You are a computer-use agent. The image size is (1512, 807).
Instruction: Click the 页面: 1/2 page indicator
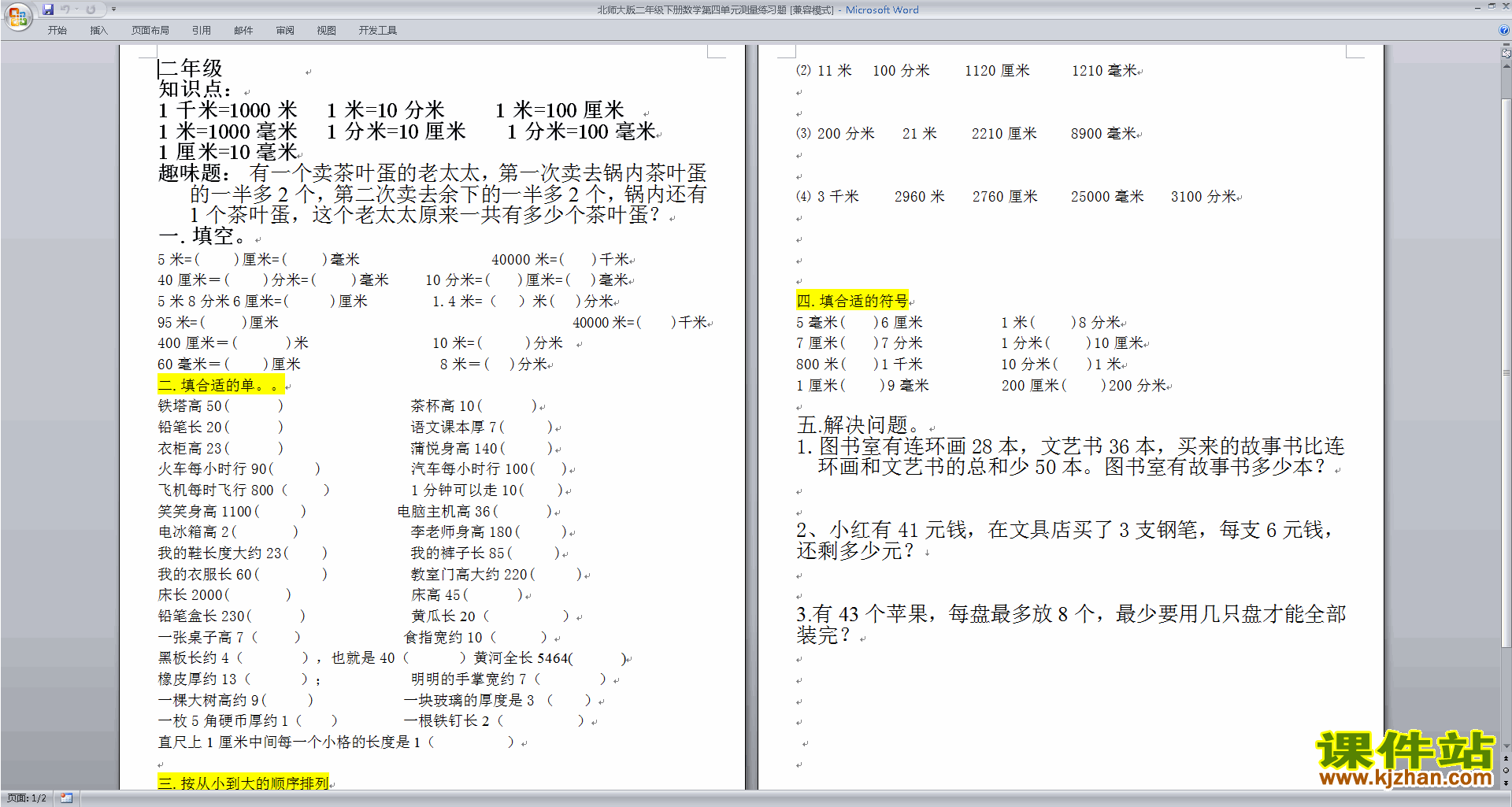tap(26, 798)
